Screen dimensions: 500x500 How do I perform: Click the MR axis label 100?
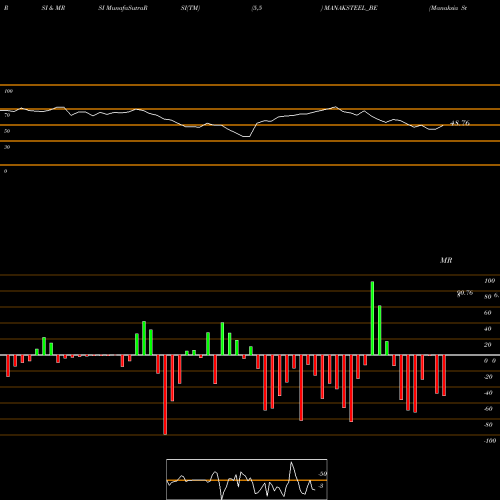(x=489, y=281)
